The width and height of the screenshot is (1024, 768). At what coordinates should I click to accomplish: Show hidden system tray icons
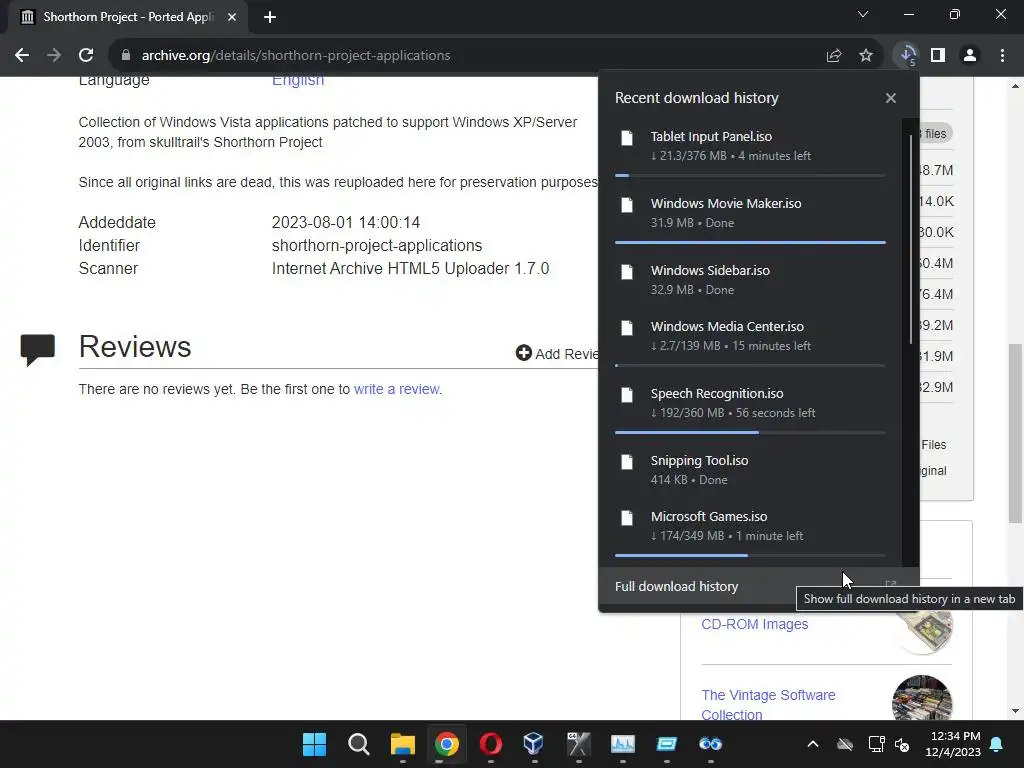[812, 744]
